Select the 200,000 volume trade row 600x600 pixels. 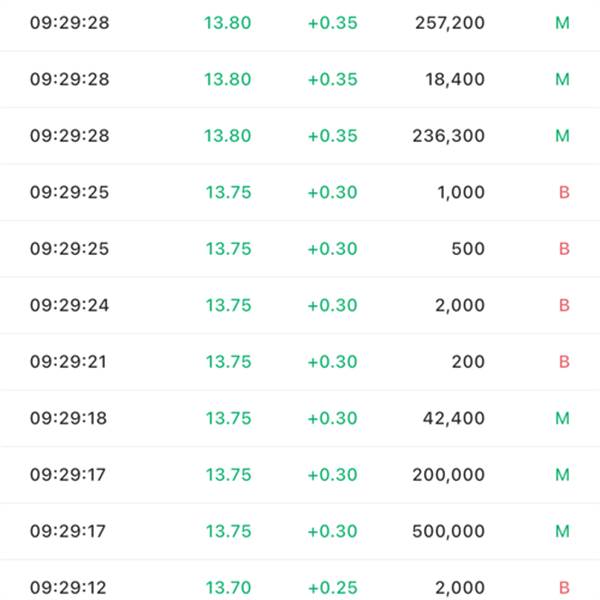(300, 474)
